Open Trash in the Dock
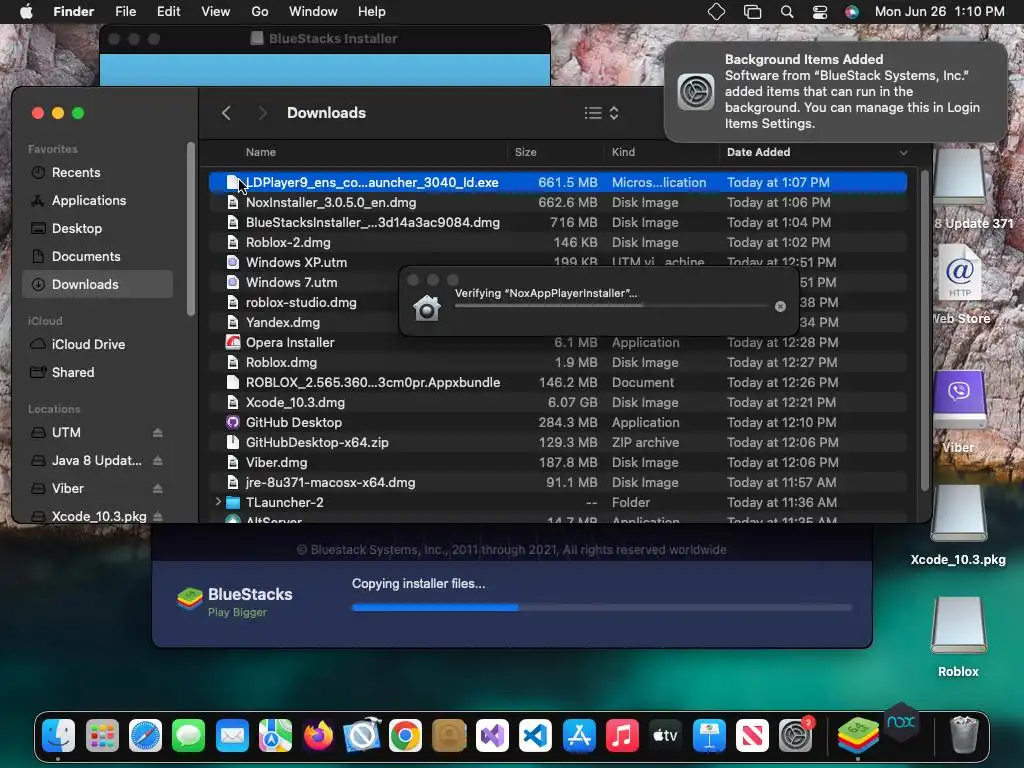The height and width of the screenshot is (768, 1024). tap(964, 736)
